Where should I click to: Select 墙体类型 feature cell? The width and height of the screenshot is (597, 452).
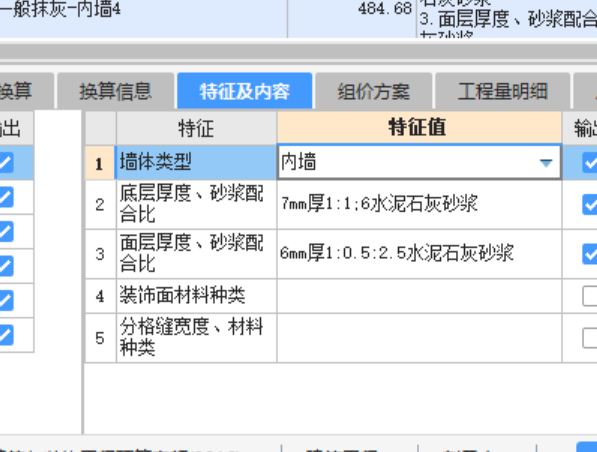[x=196, y=162]
